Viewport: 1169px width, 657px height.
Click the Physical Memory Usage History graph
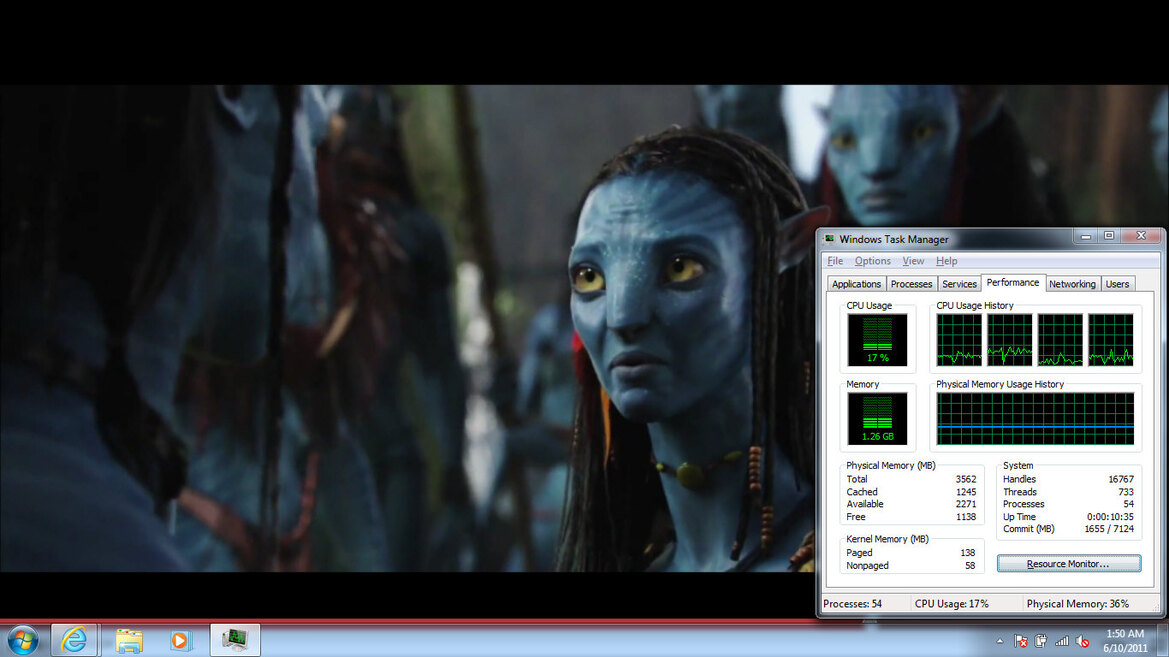coord(1036,419)
